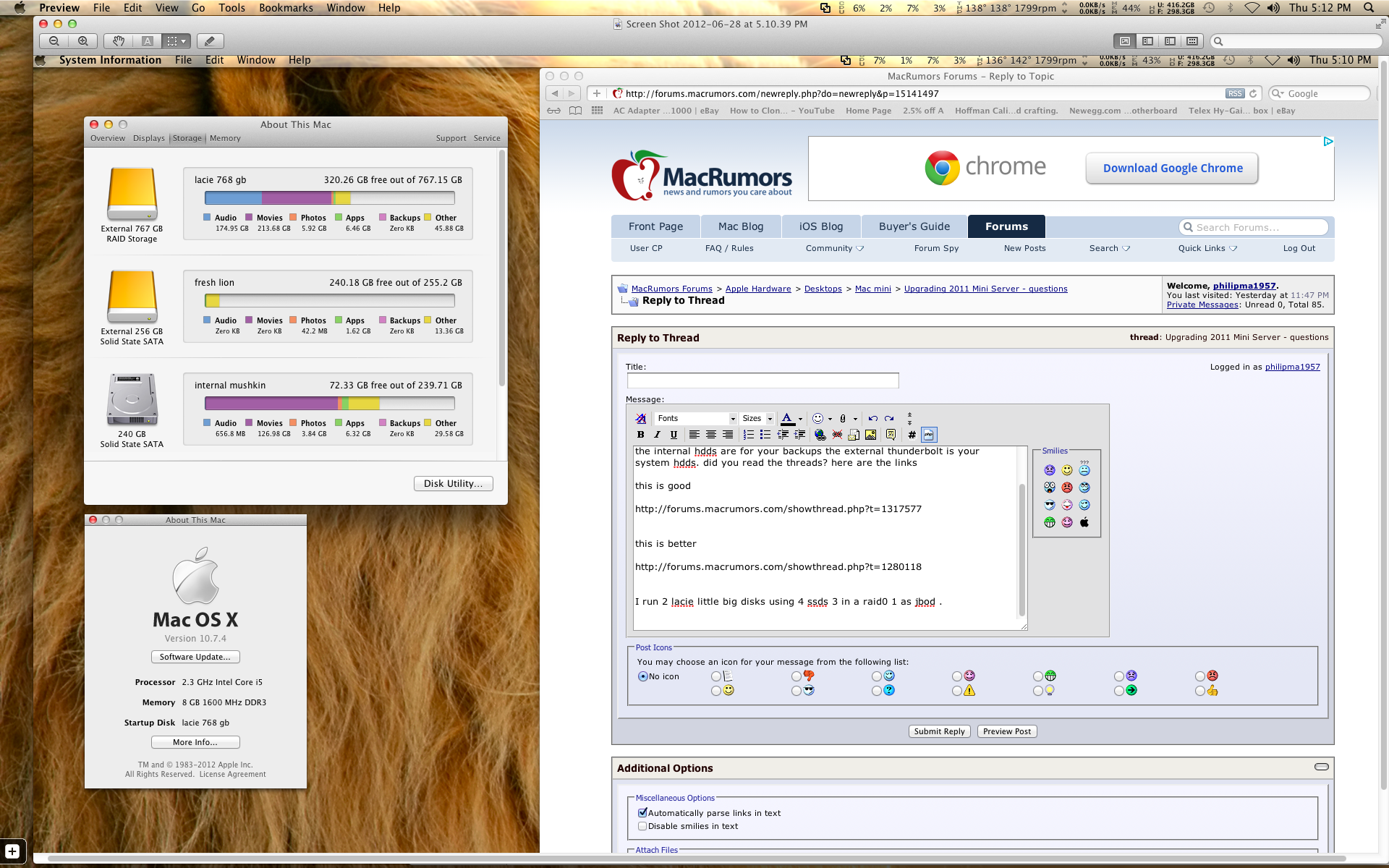Click the Bold formatting icon in editor

640,435
